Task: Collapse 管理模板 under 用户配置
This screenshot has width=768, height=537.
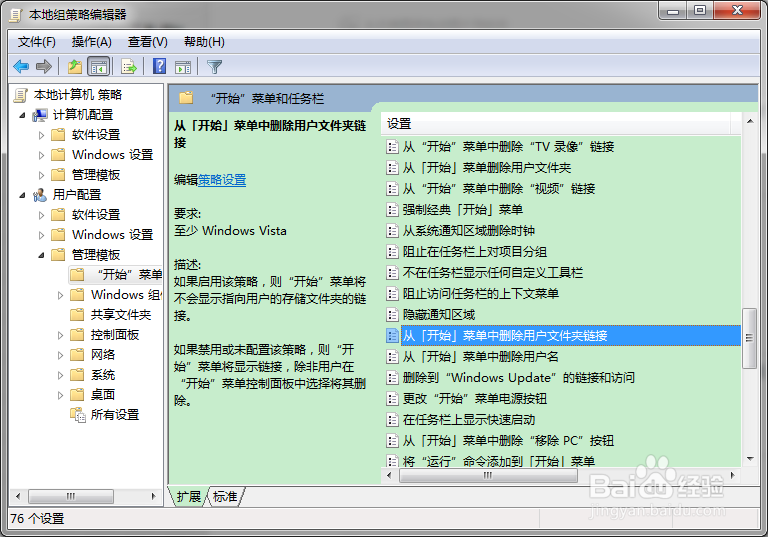Action: 42,255
